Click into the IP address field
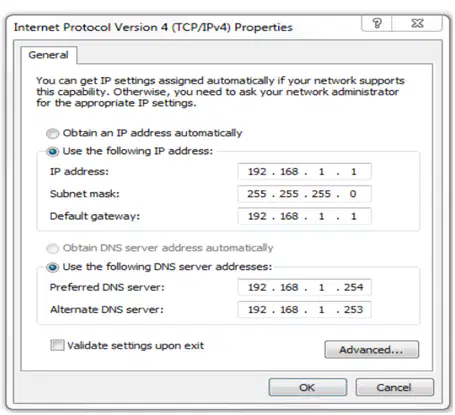This screenshot has height=415, width=455. tap(304, 172)
